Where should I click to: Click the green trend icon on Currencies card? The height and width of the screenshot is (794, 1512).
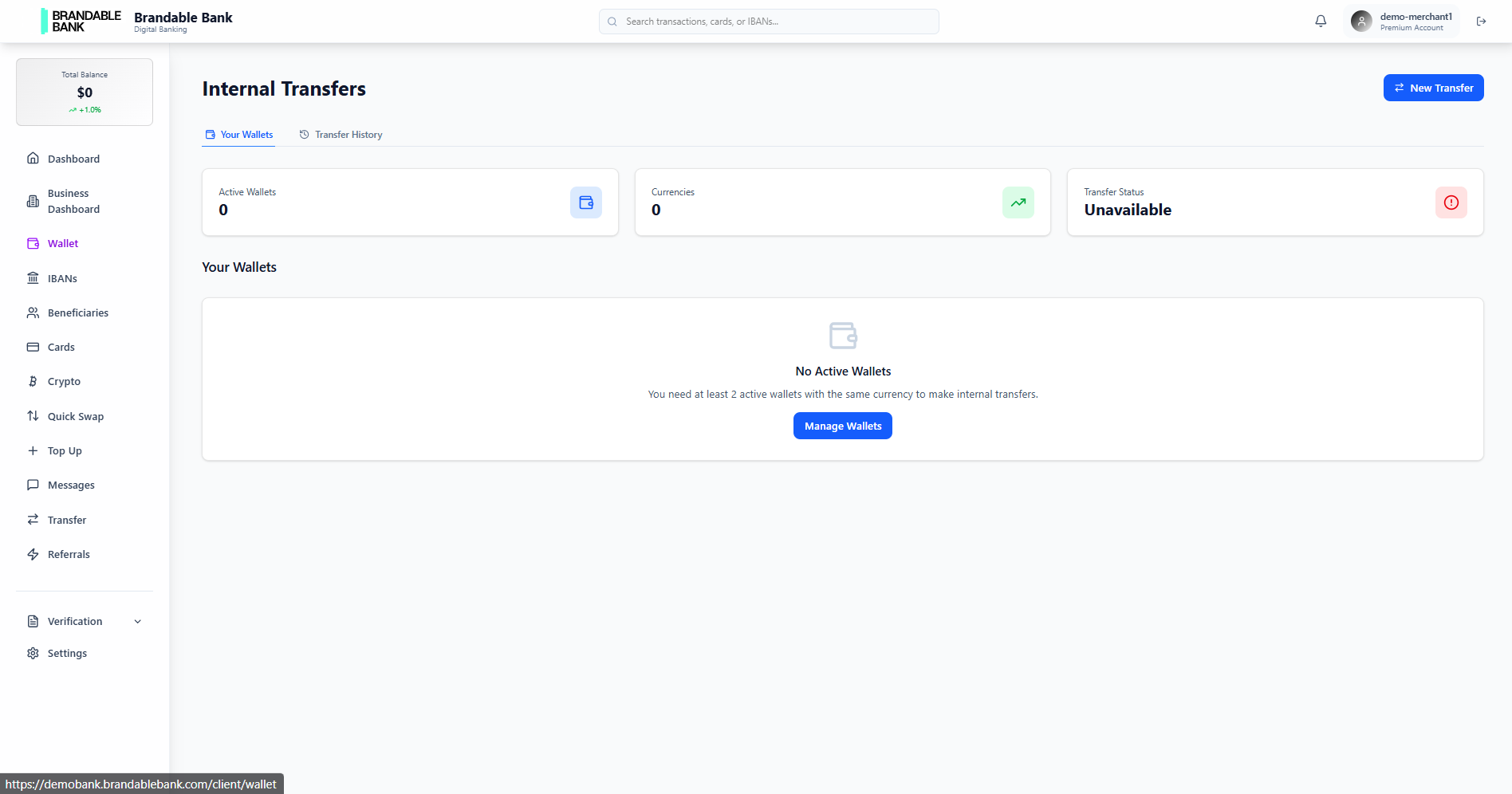pyautogui.click(x=1018, y=202)
